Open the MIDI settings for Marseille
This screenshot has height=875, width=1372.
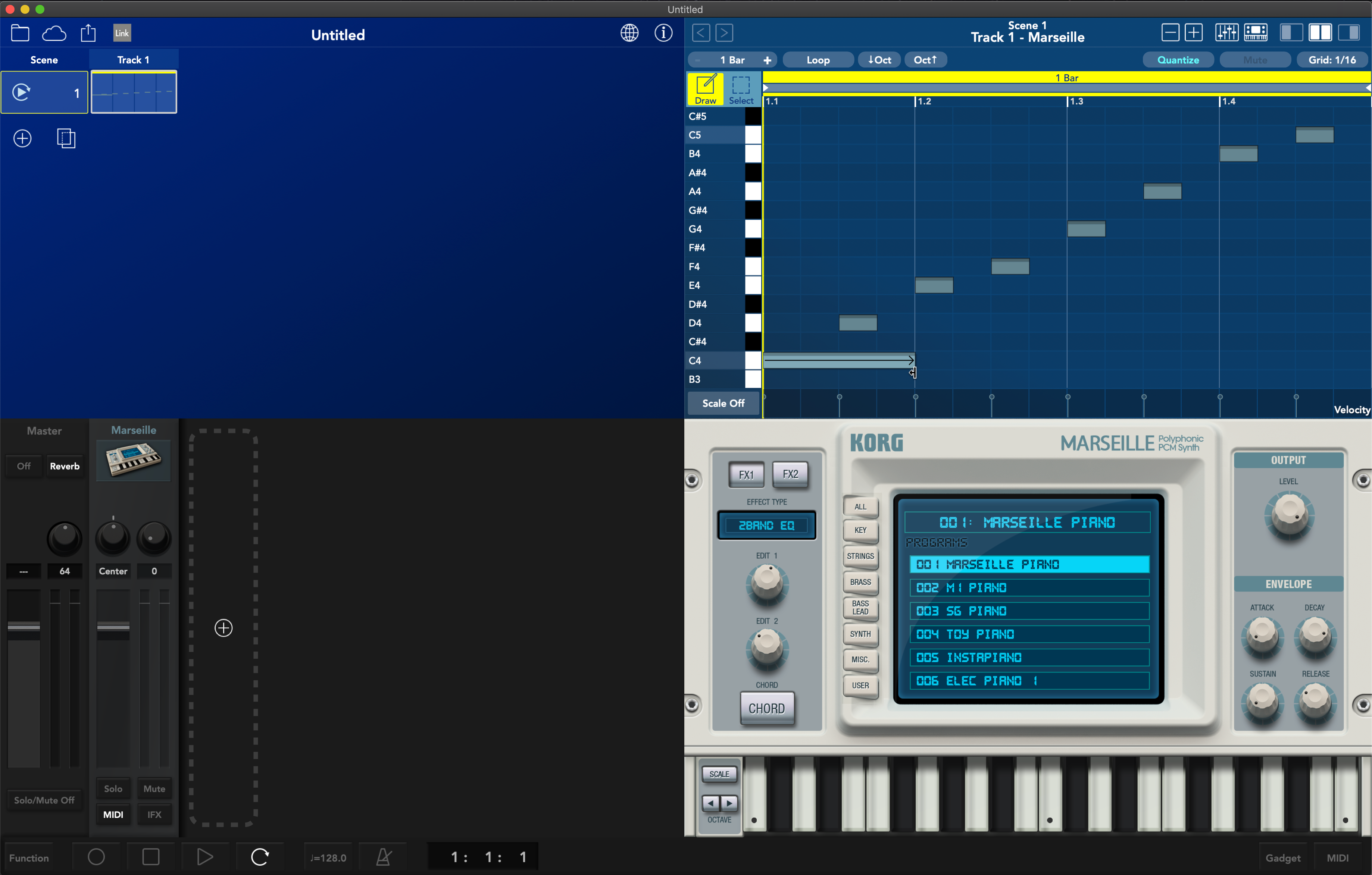[113, 815]
